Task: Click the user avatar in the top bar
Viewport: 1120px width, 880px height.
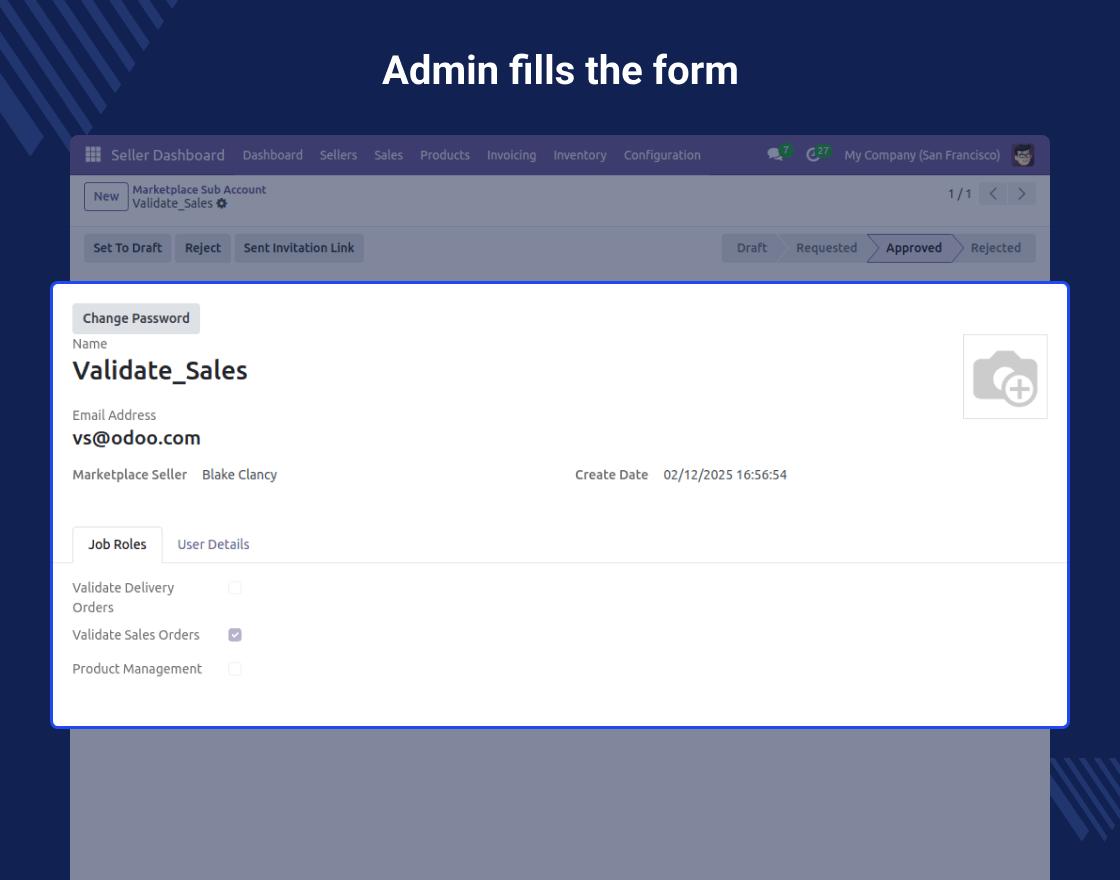Action: coord(1023,155)
